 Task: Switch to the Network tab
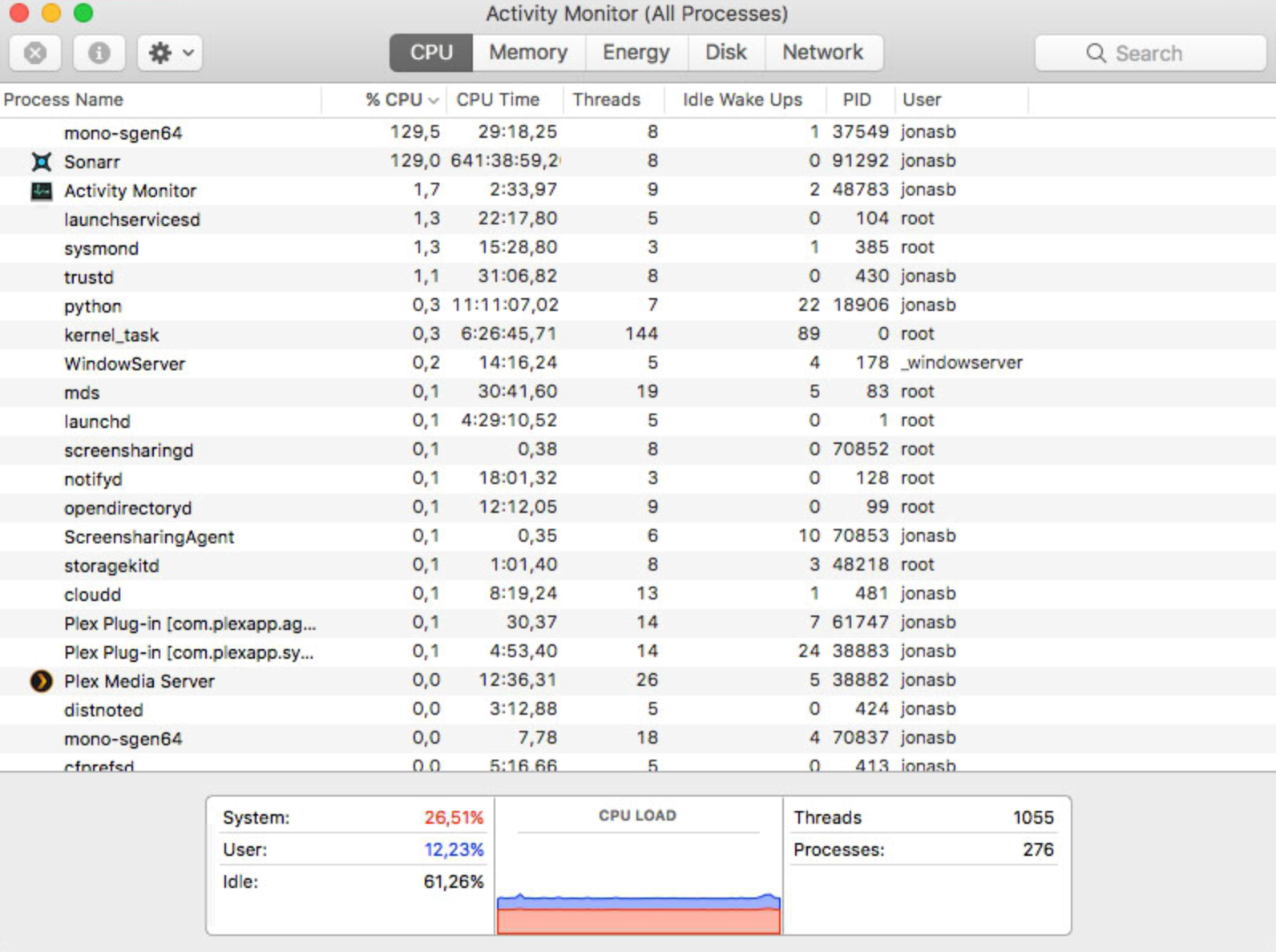(823, 53)
